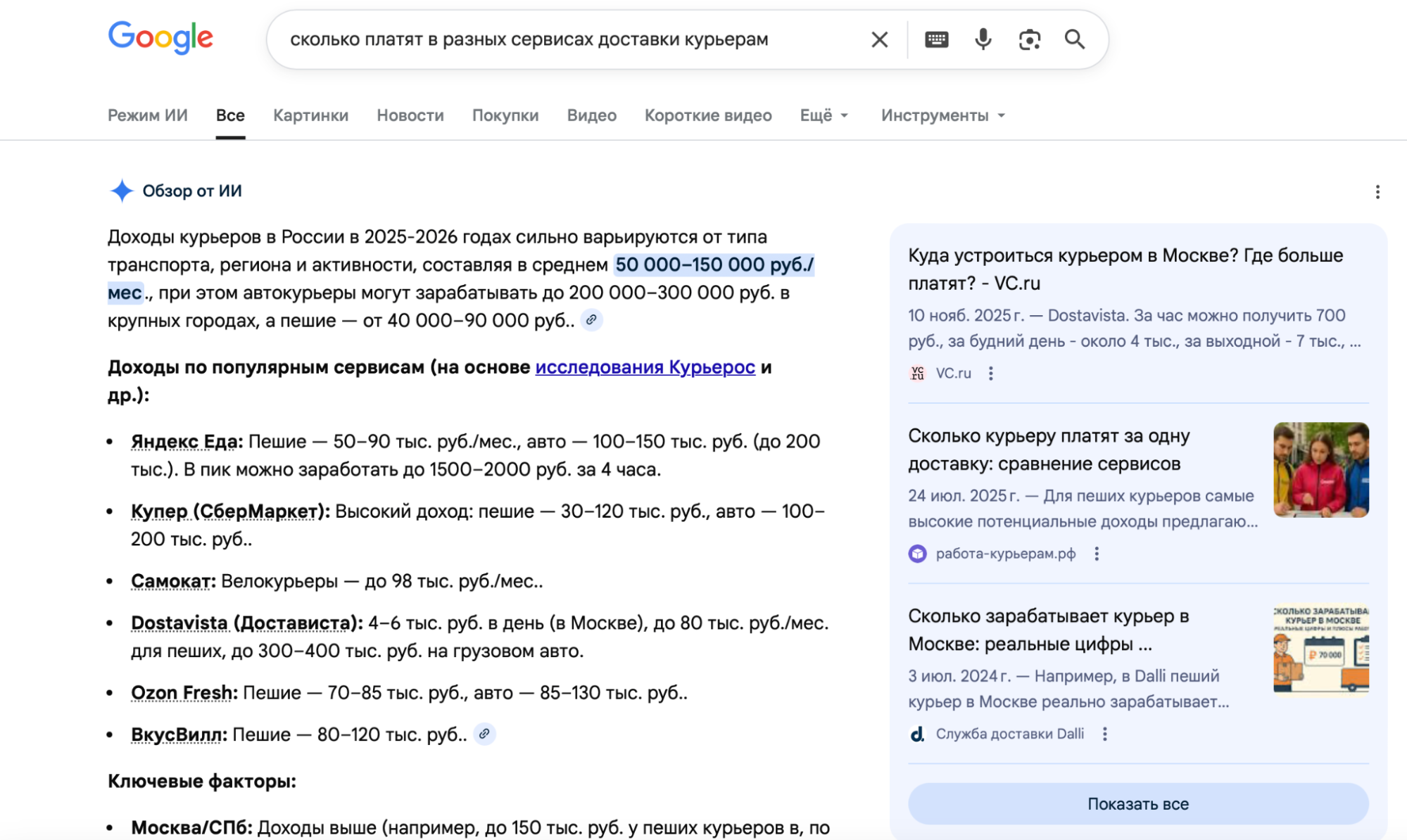Image resolution: width=1407 pixels, height=840 pixels.
Task: Expand the Ещё dropdown menu
Action: (x=824, y=115)
